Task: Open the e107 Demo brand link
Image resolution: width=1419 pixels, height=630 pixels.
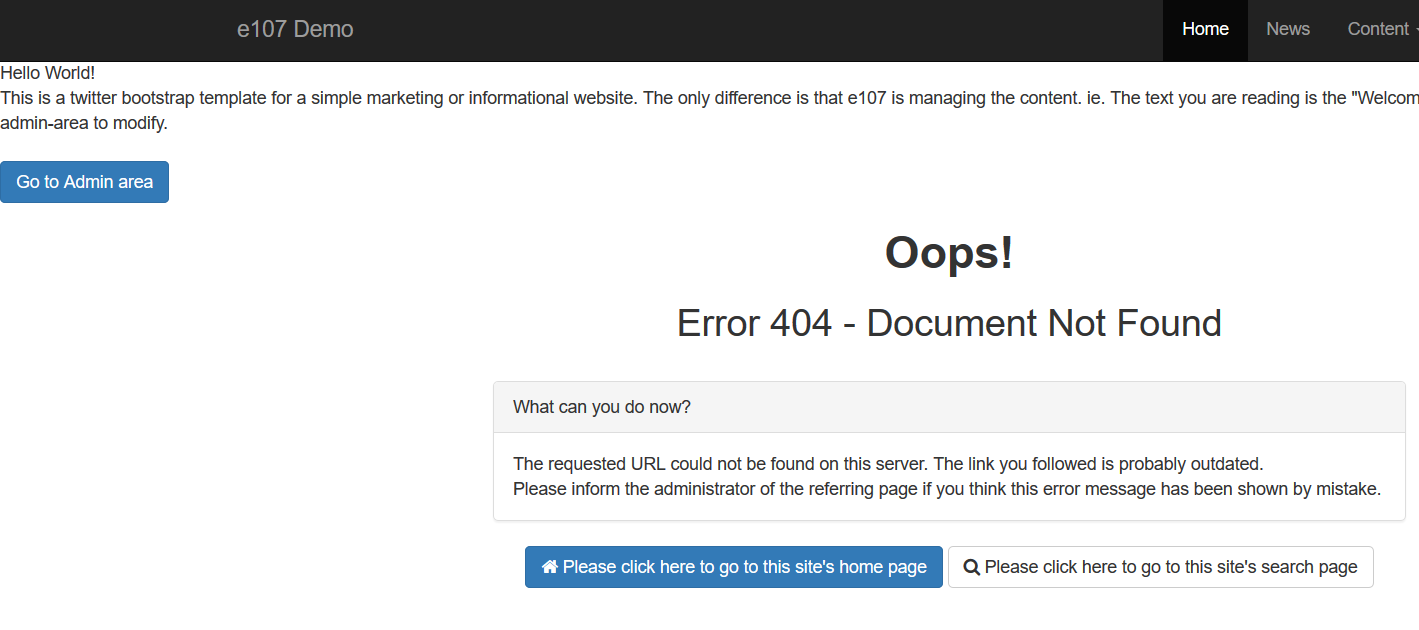Action: [295, 29]
